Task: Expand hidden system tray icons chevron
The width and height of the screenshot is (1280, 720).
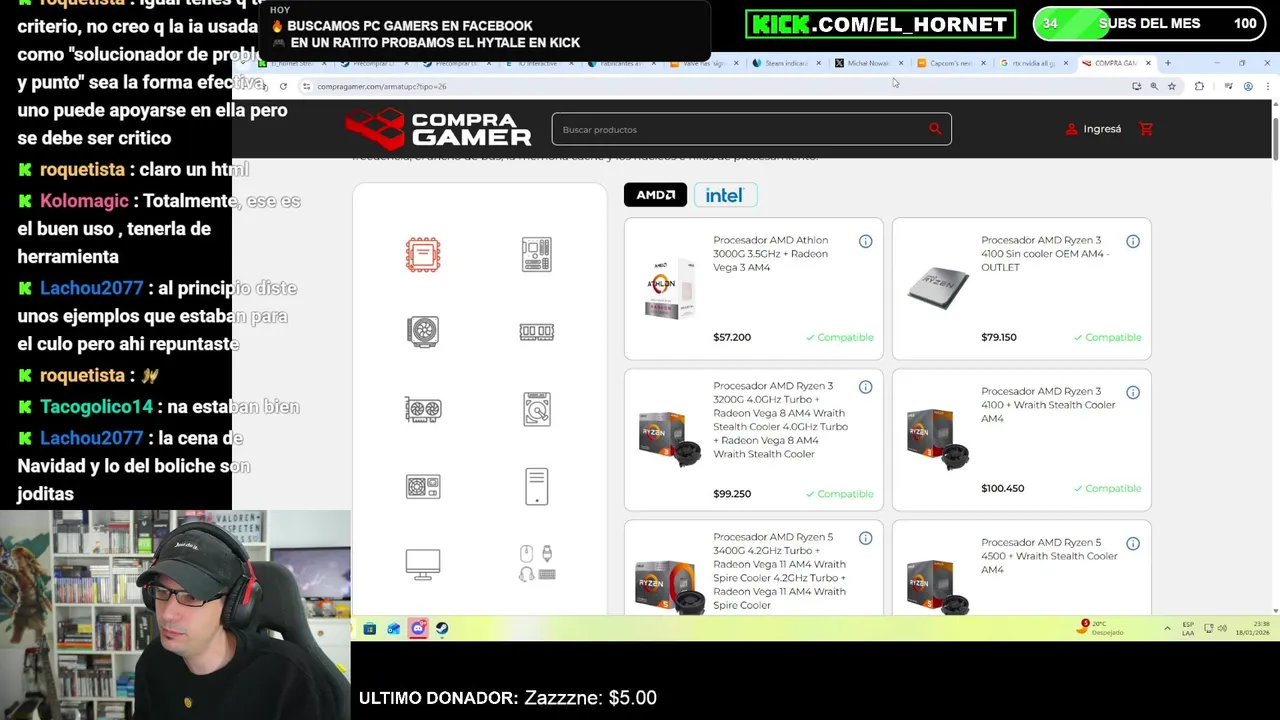Action: (1167, 628)
